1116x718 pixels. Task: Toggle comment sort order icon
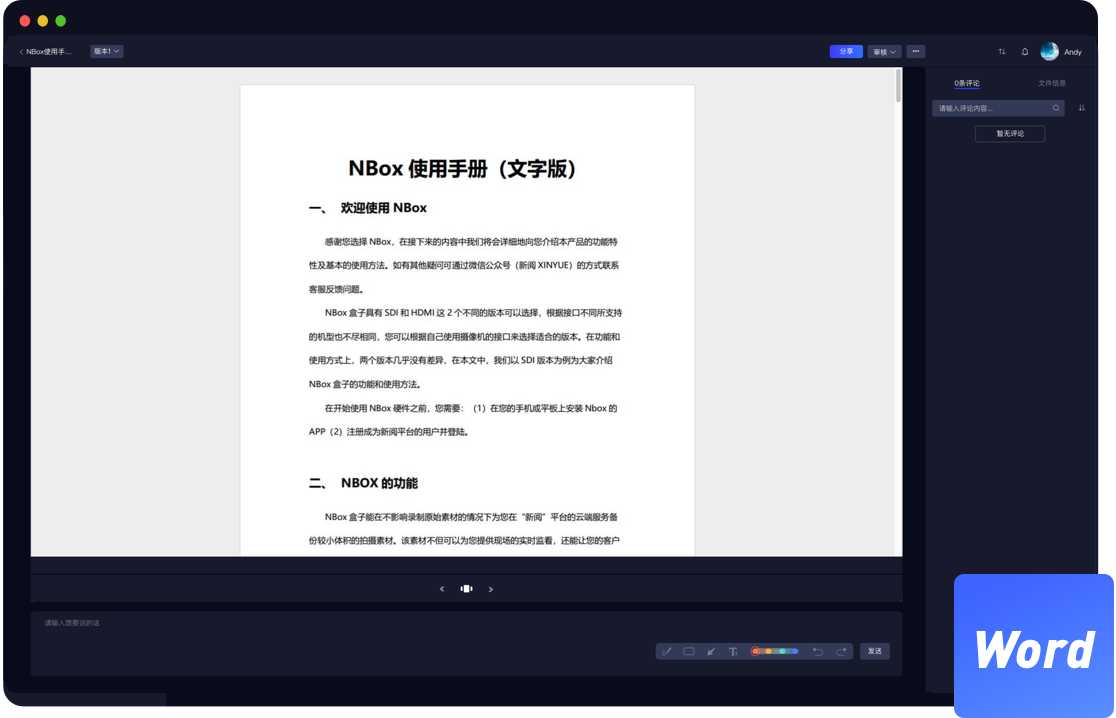1082,108
